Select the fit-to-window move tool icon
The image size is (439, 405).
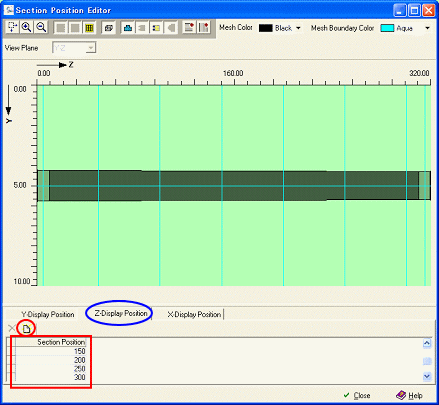coord(12,27)
